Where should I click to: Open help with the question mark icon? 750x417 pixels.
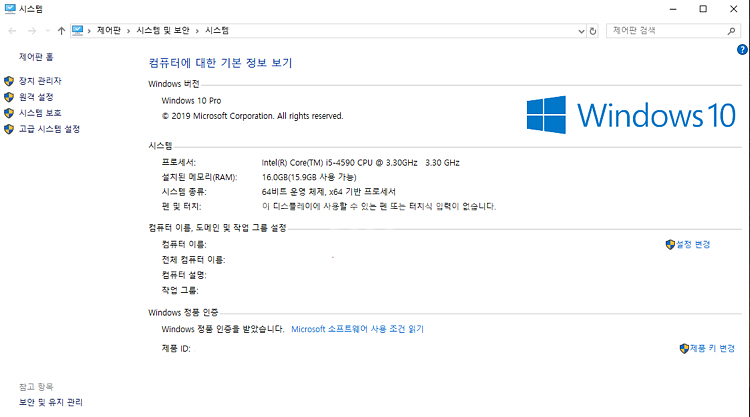(742, 49)
